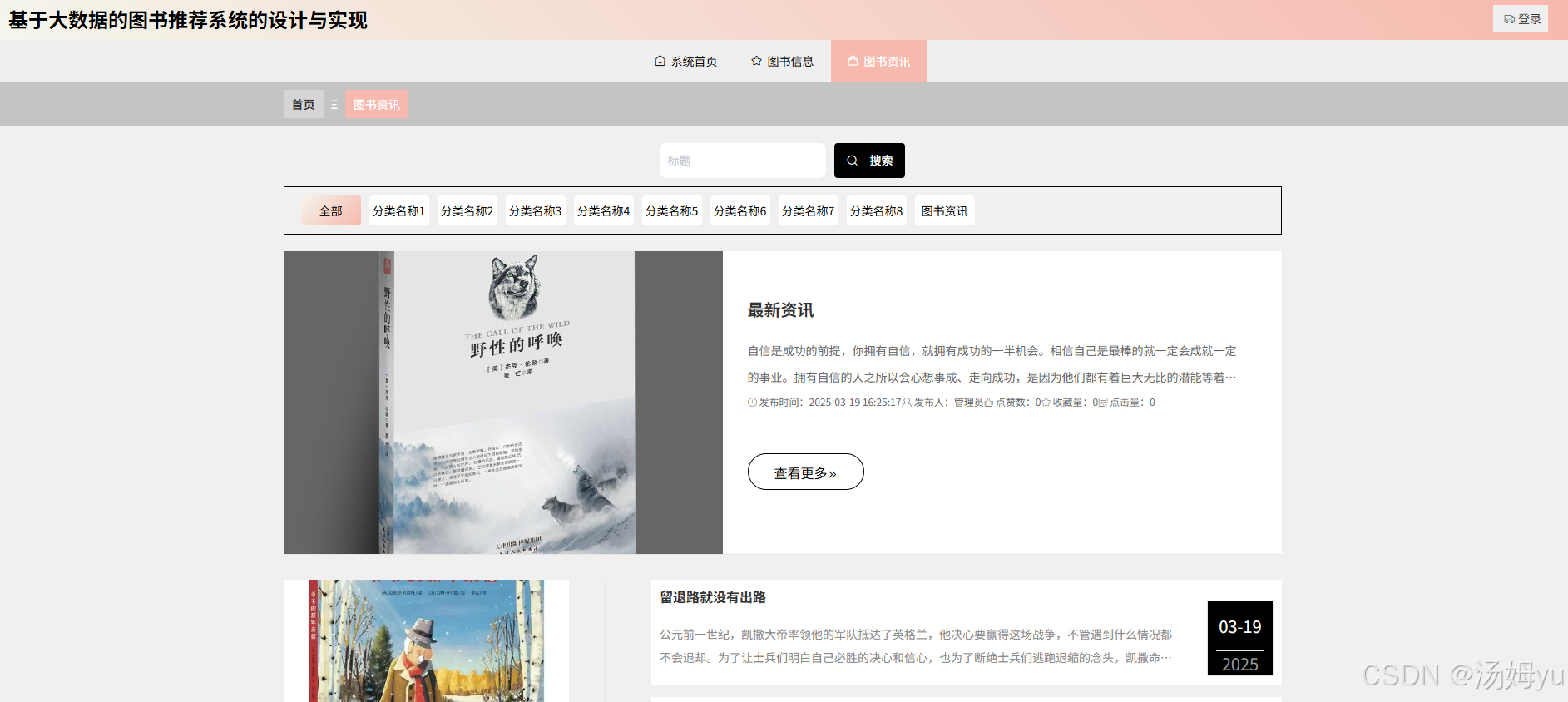Switch to the 分类名称6 category
This screenshot has width=1568, height=702.
tap(740, 210)
